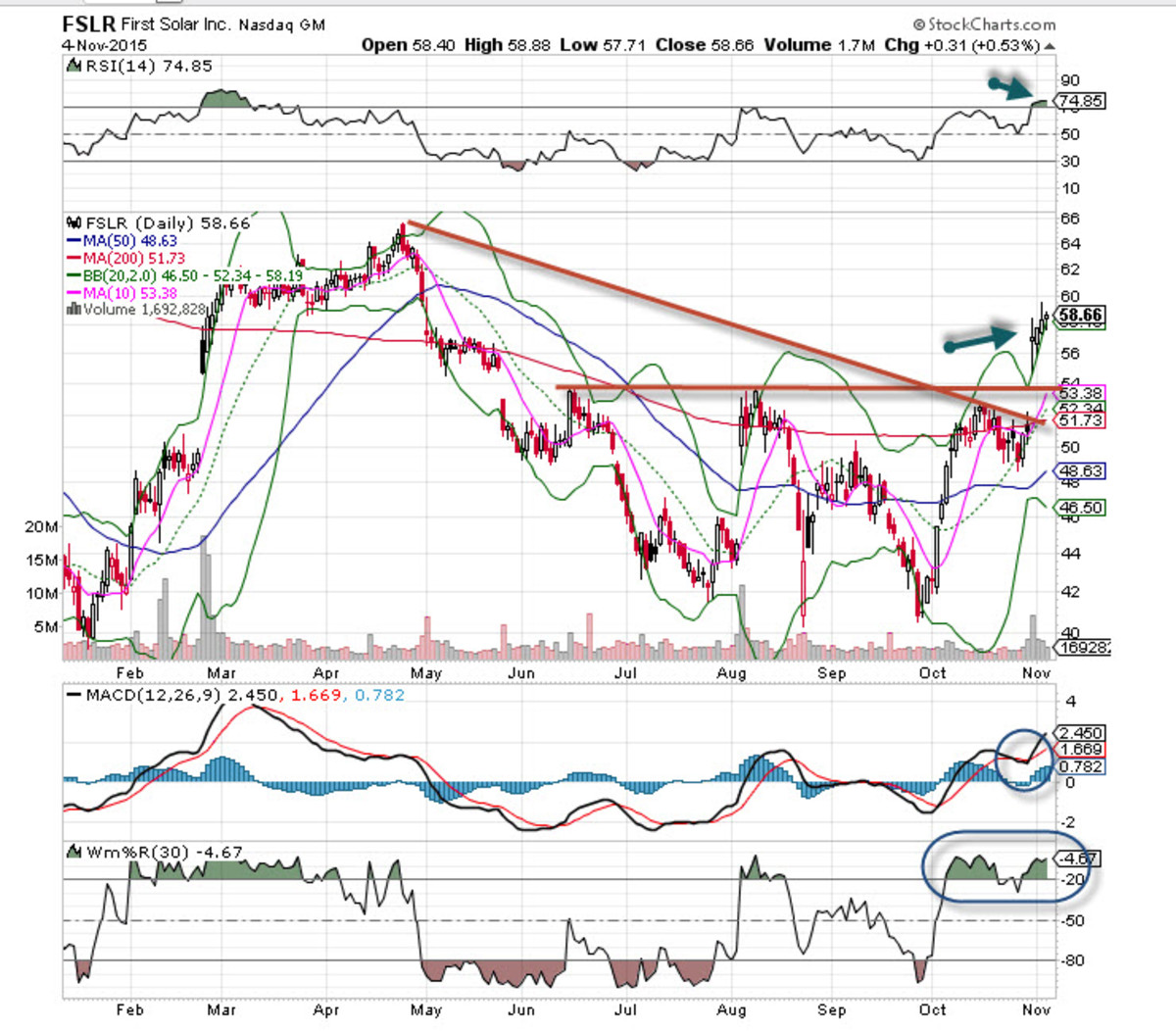Click the 'High 58.88' value

point(508,45)
